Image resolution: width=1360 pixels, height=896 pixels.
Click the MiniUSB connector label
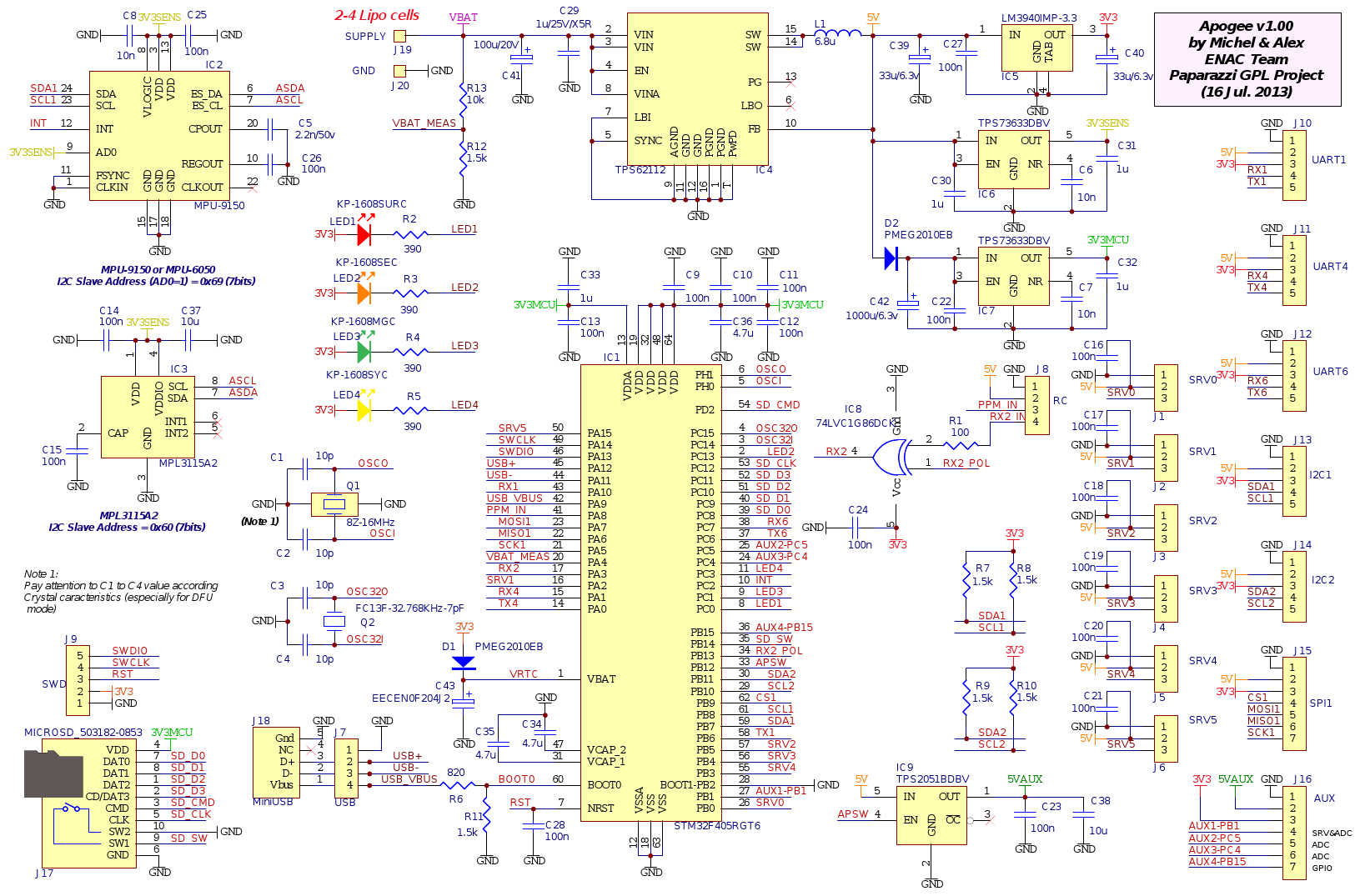coord(273,802)
